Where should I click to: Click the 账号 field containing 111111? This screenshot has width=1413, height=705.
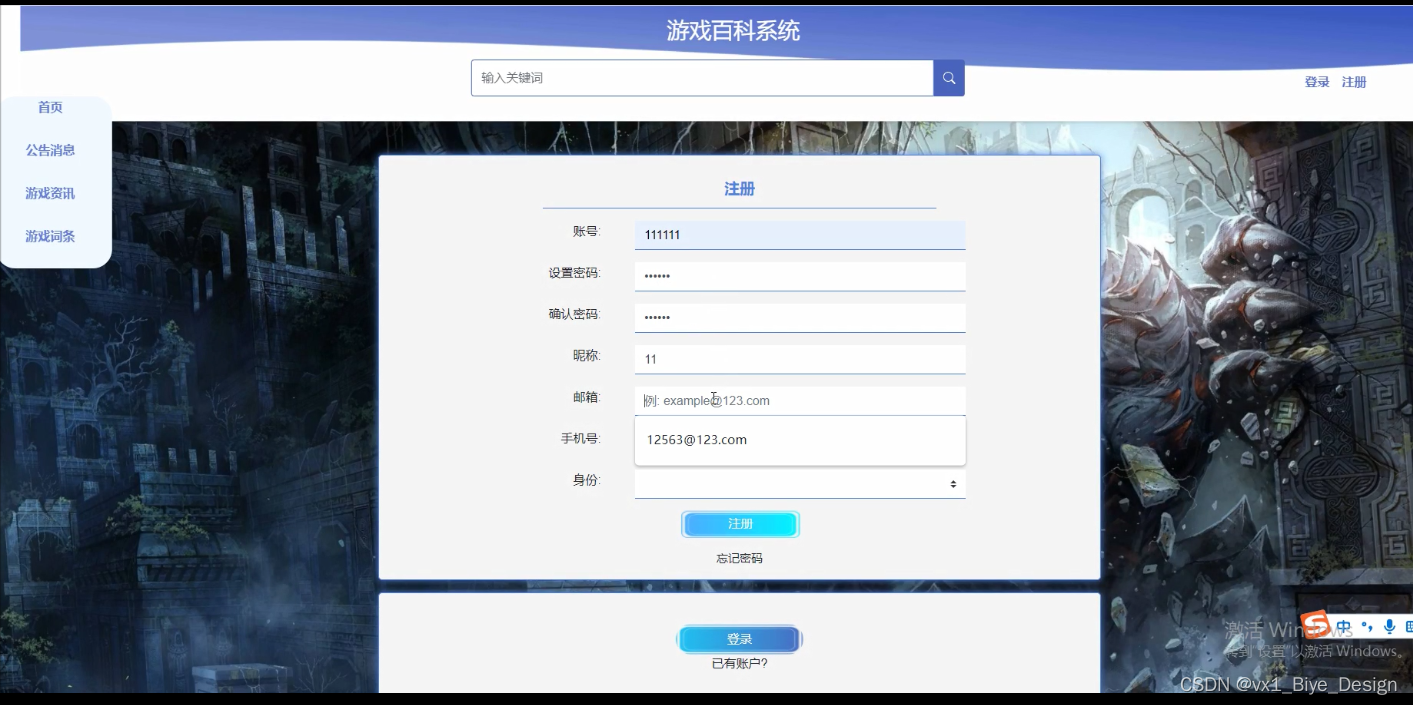[800, 235]
